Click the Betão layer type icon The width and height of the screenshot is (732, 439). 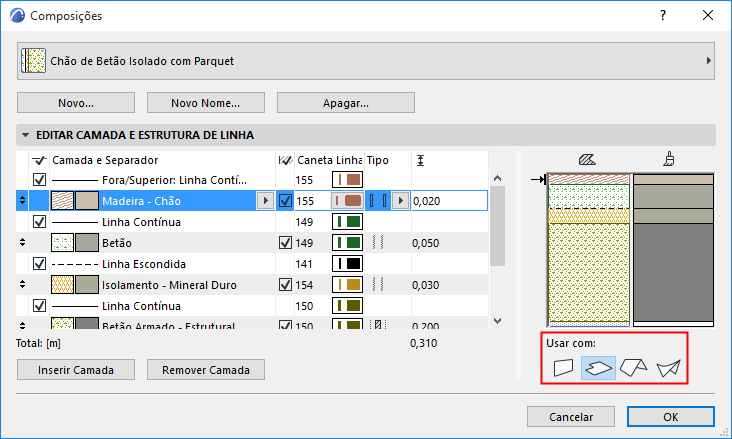point(378,242)
